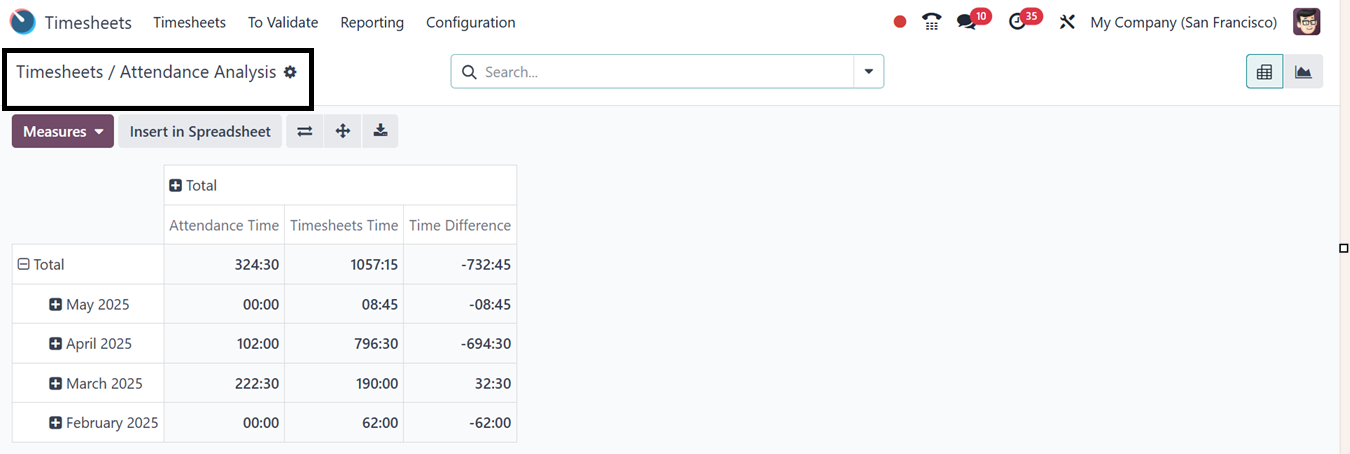Click the Insert in Spreadsheet button
This screenshot has width=1350, height=454.
click(200, 131)
